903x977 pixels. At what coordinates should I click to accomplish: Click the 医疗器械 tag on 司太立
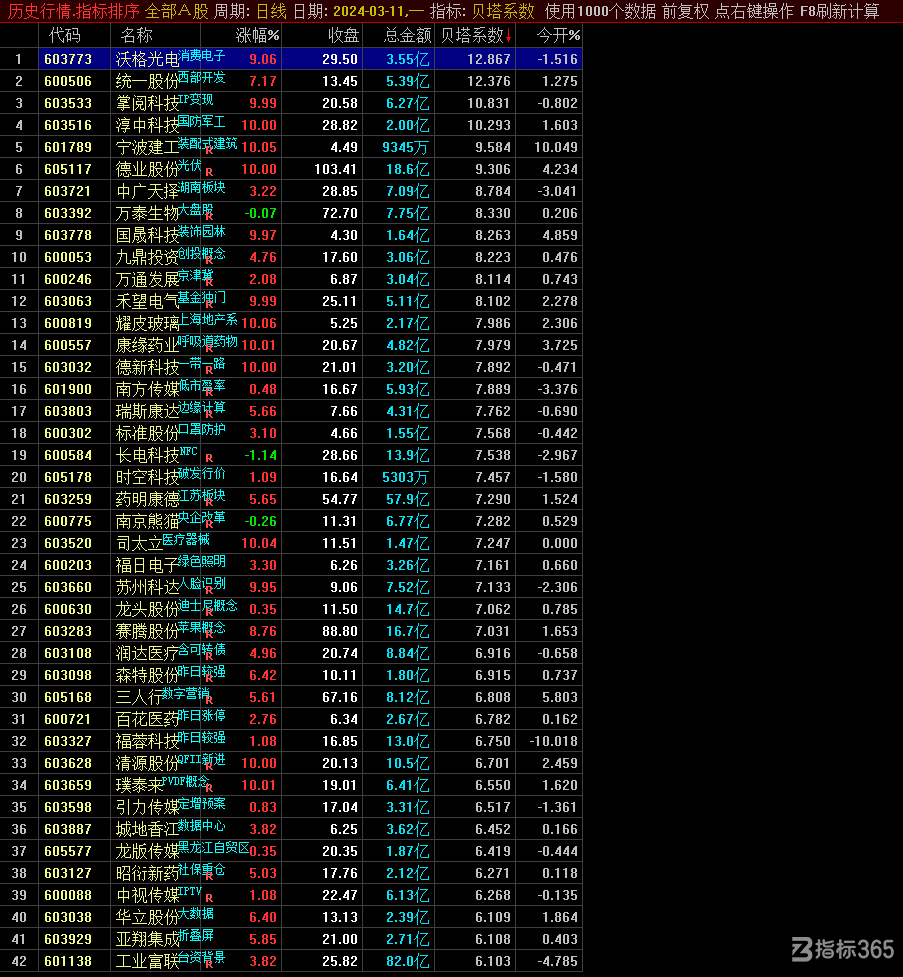coord(186,540)
